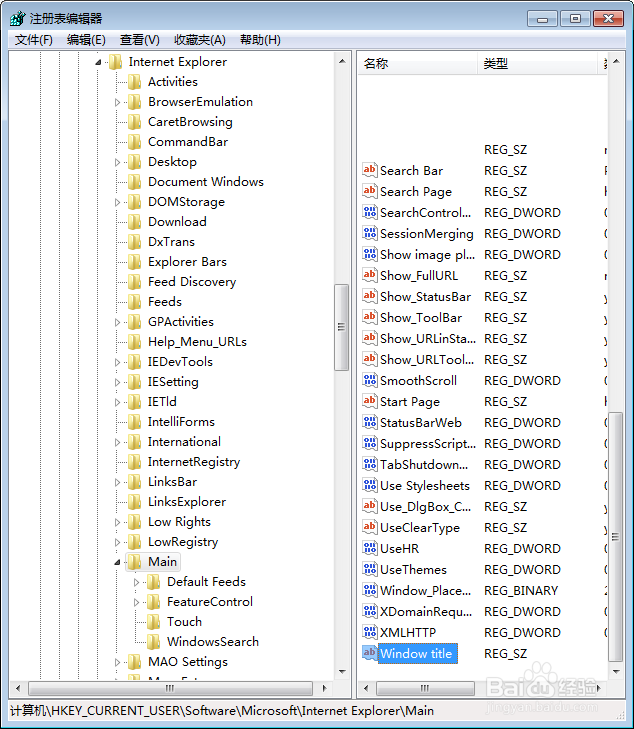
Task: Open the 编辑(E) menu
Action: [86, 40]
